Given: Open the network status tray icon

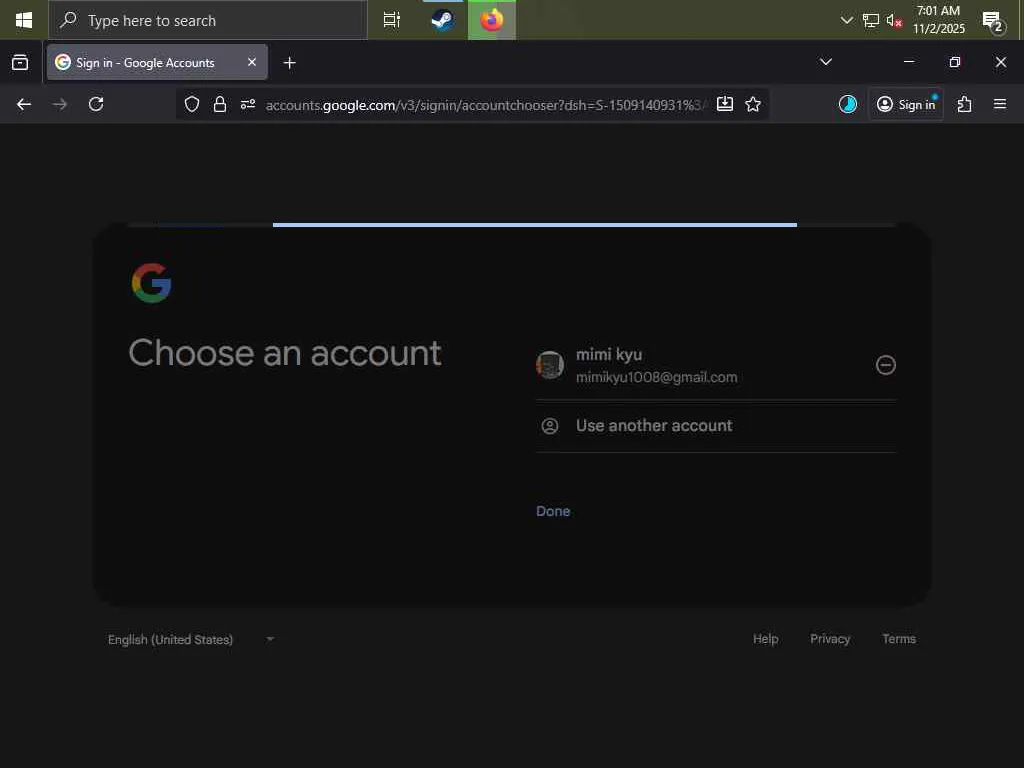Looking at the screenshot, I should pos(871,20).
